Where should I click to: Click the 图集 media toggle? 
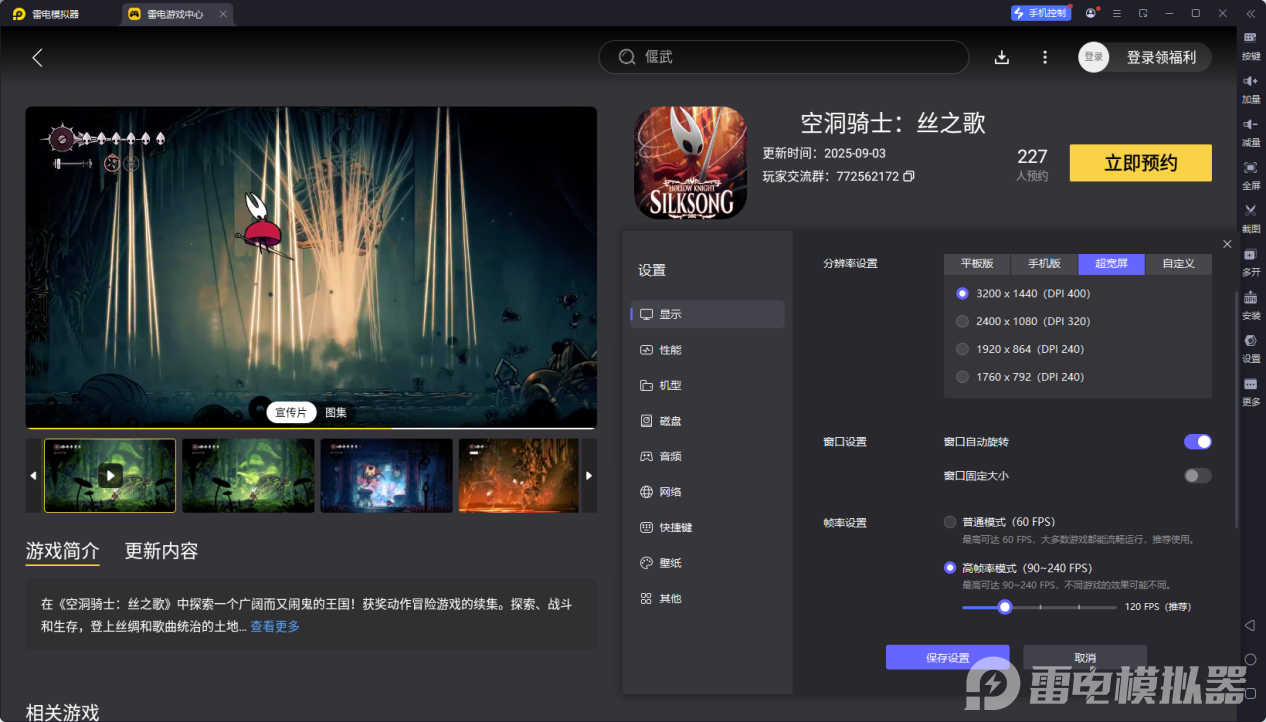(x=336, y=412)
